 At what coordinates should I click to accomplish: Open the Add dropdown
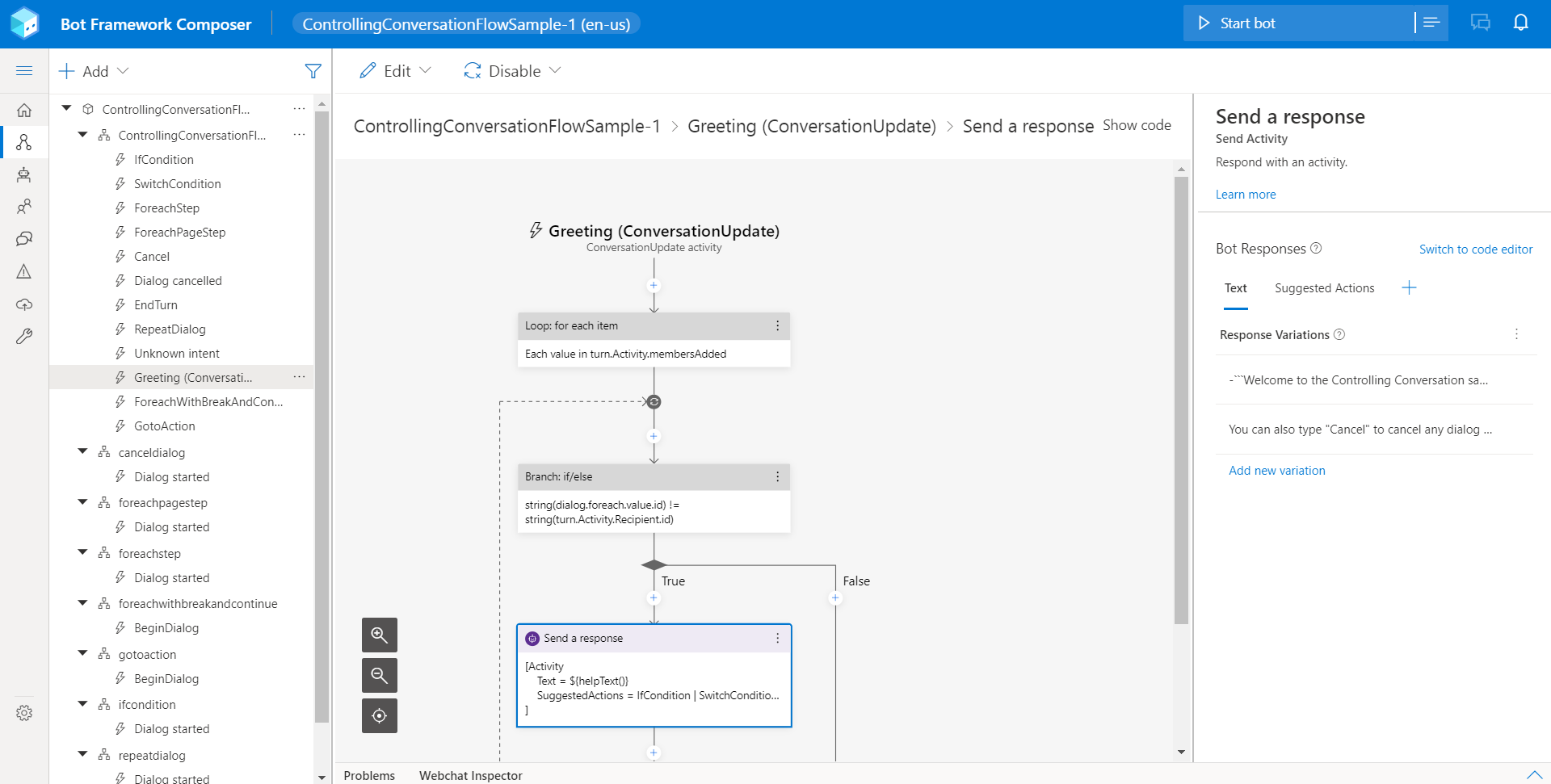coord(94,71)
